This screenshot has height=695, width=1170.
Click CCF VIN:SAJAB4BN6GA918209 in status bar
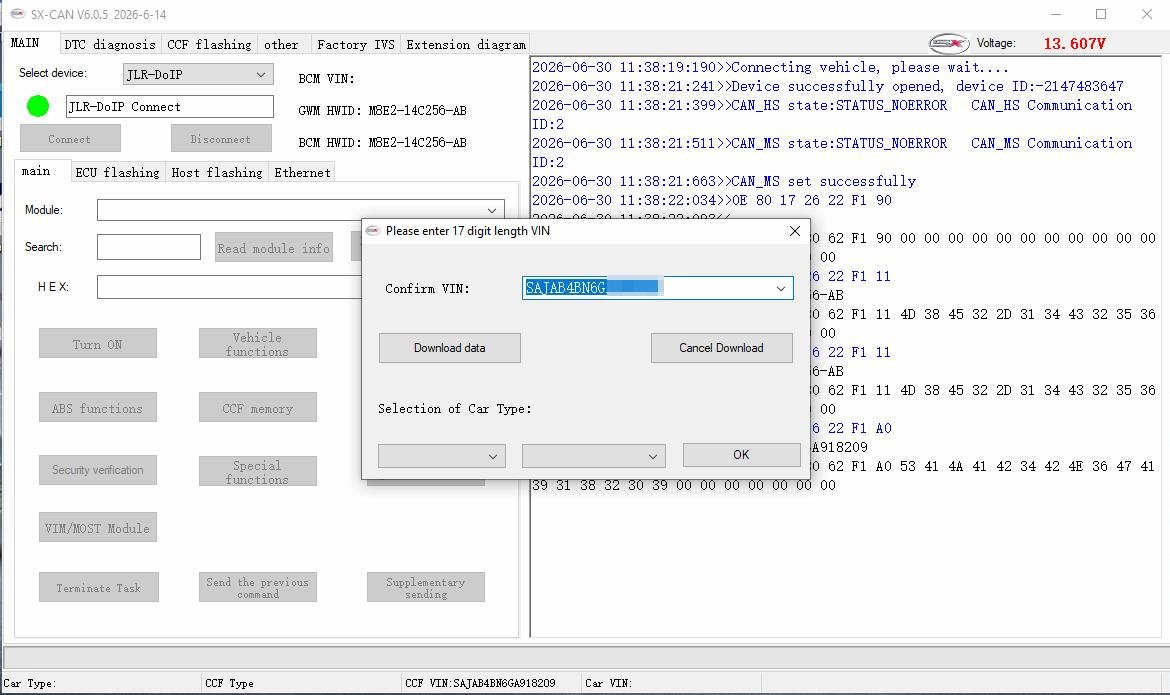(480, 683)
